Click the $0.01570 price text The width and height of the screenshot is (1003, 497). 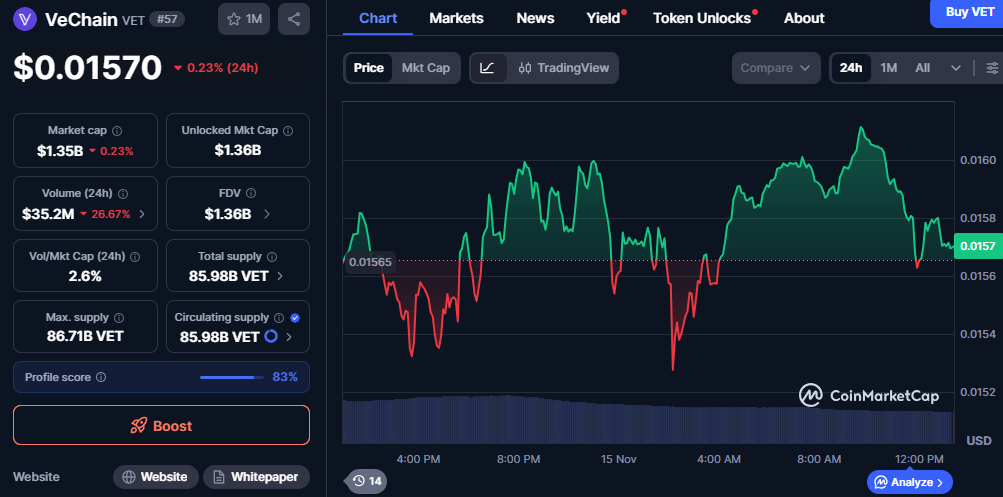(x=88, y=68)
